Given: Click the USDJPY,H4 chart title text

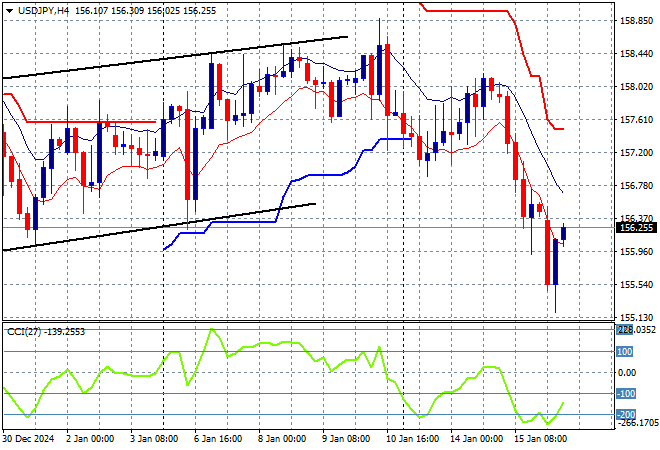Looking at the screenshot, I should pyautogui.click(x=37, y=8).
